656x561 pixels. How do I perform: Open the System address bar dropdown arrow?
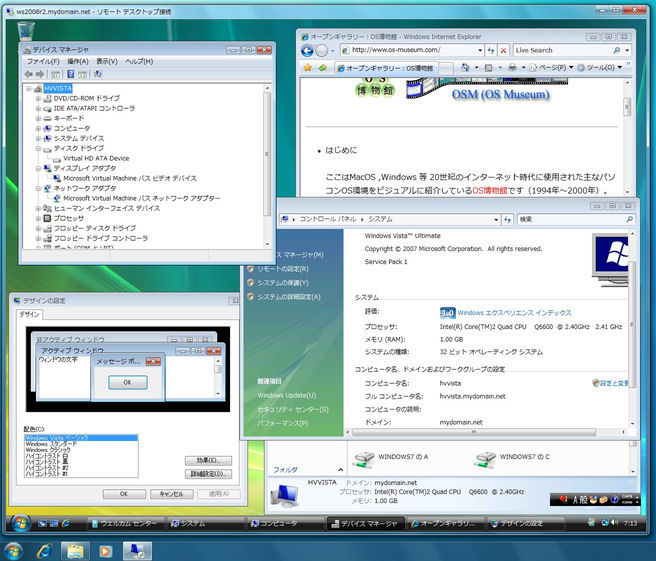click(496, 219)
